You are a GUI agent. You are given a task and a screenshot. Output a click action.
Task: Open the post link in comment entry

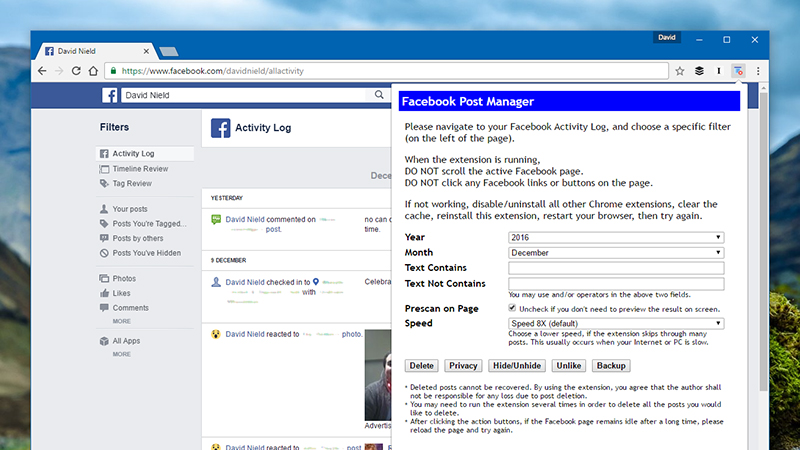pyautogui.click(x=273, y=230)
